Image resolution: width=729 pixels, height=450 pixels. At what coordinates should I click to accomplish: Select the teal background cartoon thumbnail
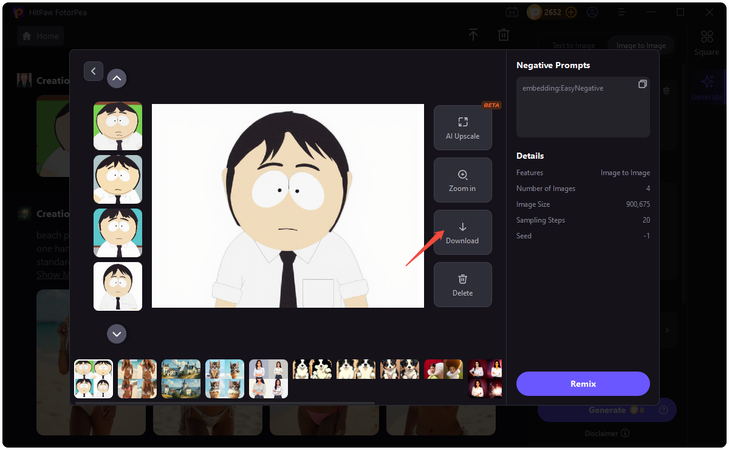(x=118, y=233)
